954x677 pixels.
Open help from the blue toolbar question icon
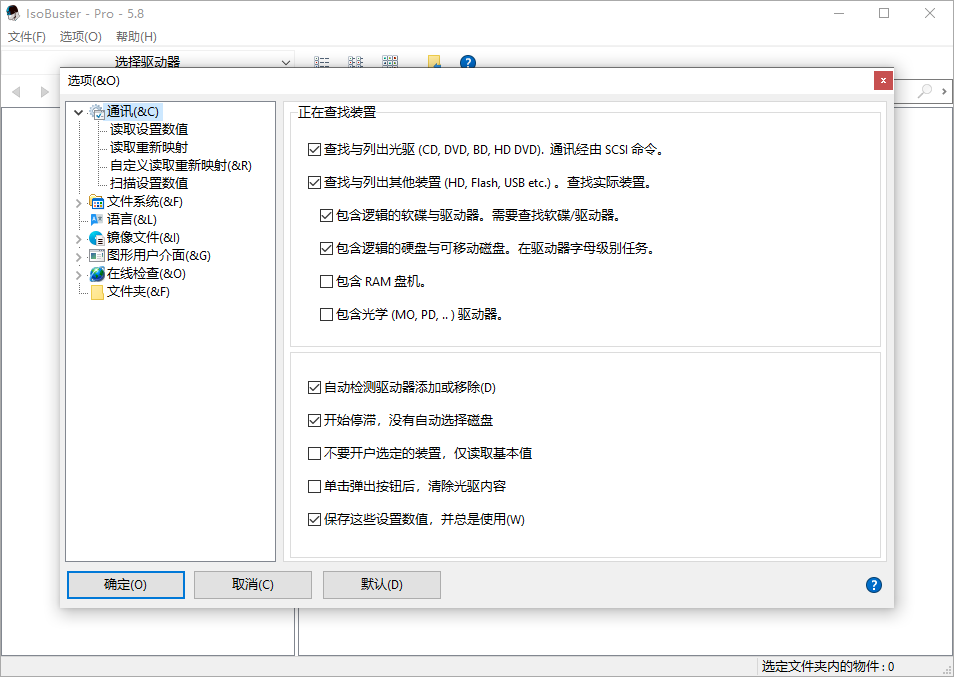(x=467, y=62)
